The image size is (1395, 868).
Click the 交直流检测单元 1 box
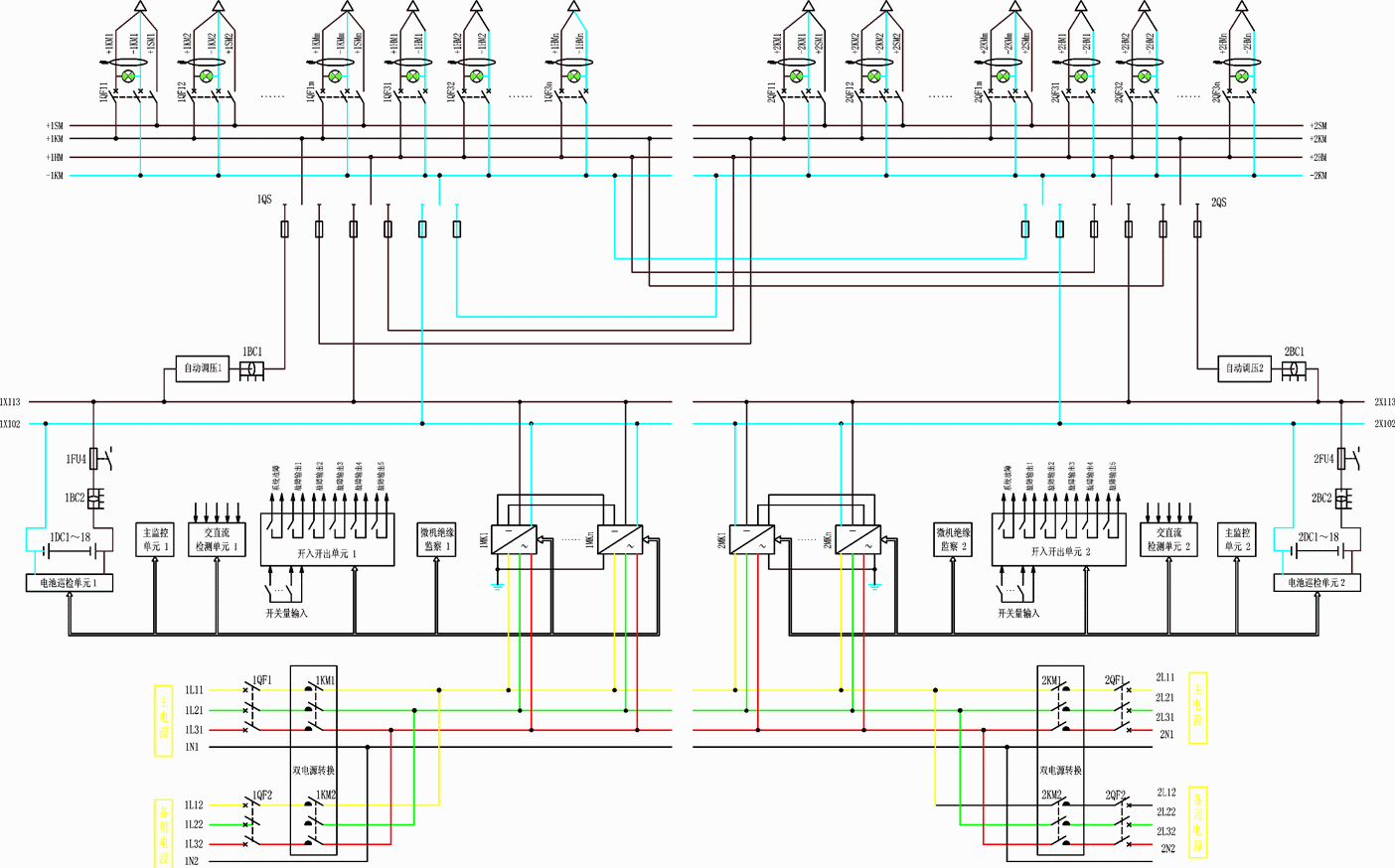217,540
